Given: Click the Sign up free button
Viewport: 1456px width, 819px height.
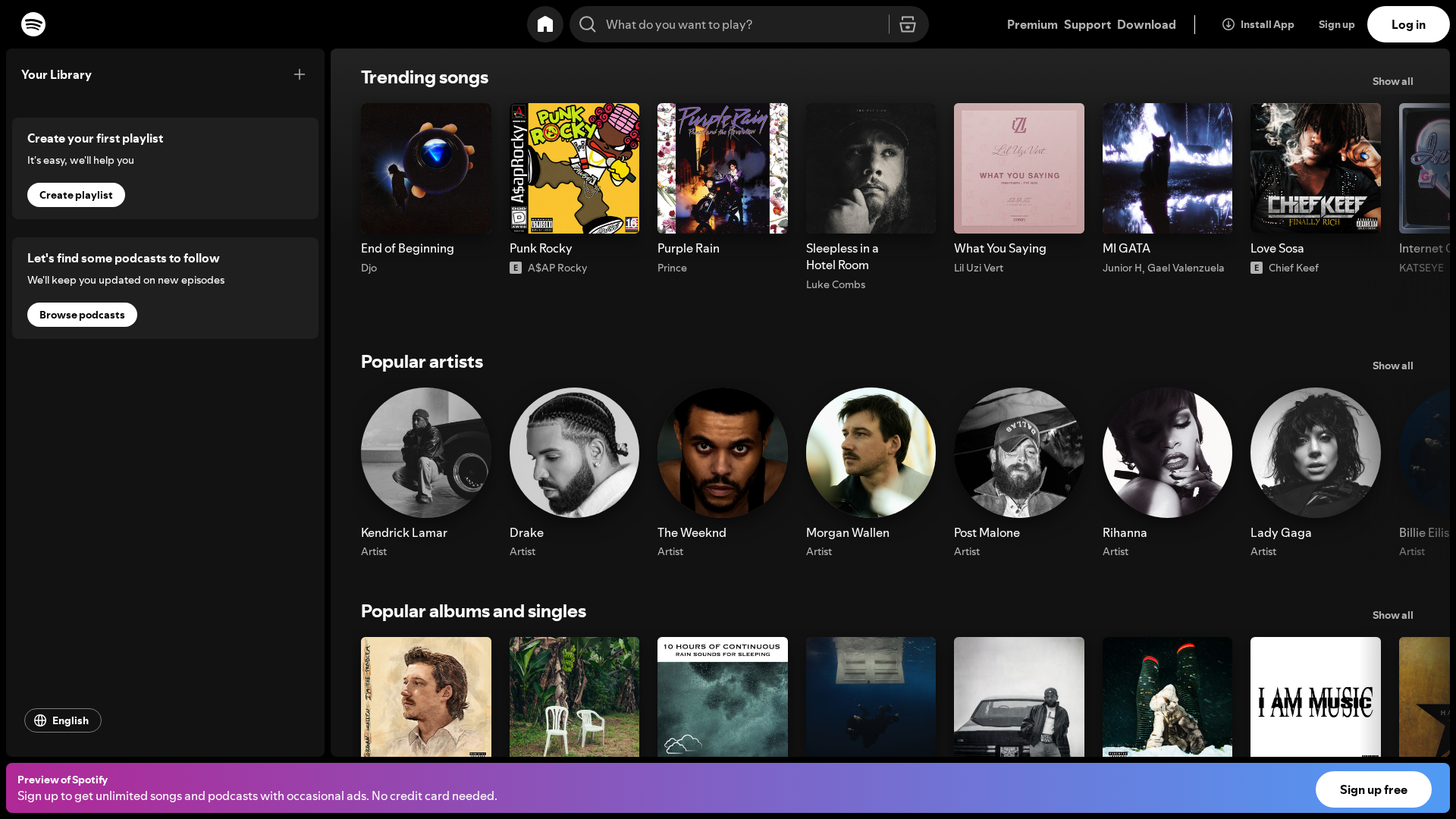Looking at the screenshot, I should click(1373, 789).
